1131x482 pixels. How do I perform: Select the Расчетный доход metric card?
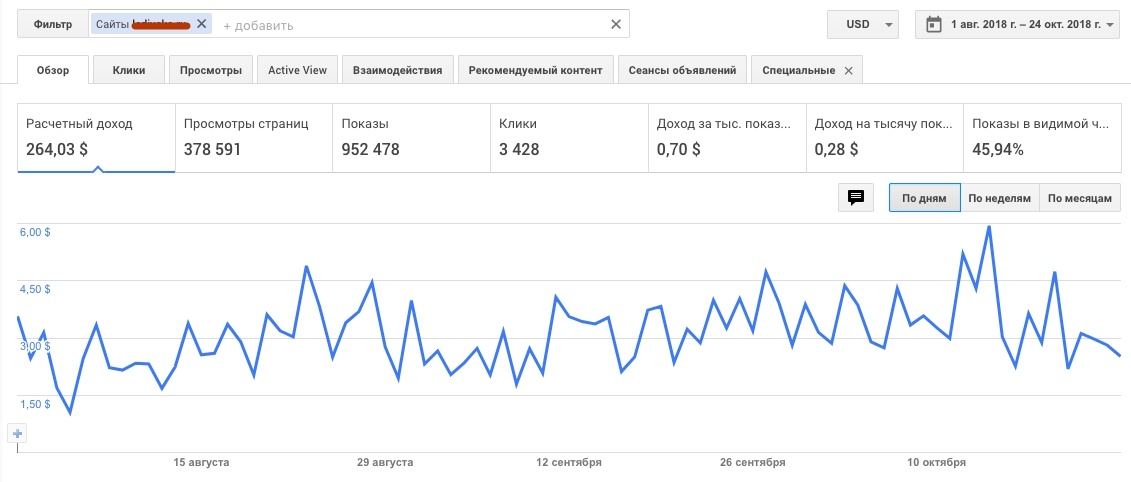click(x=96, y=138)
